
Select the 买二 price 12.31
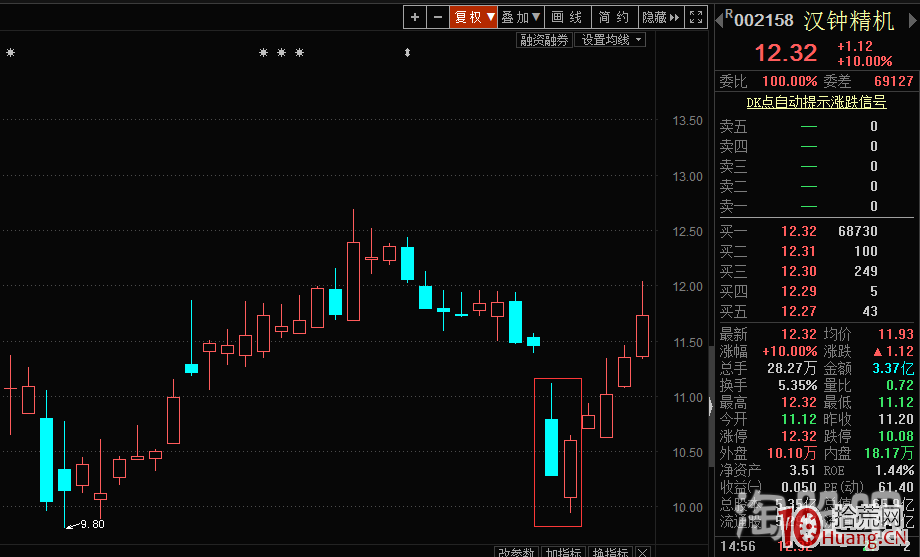point(799,251)
